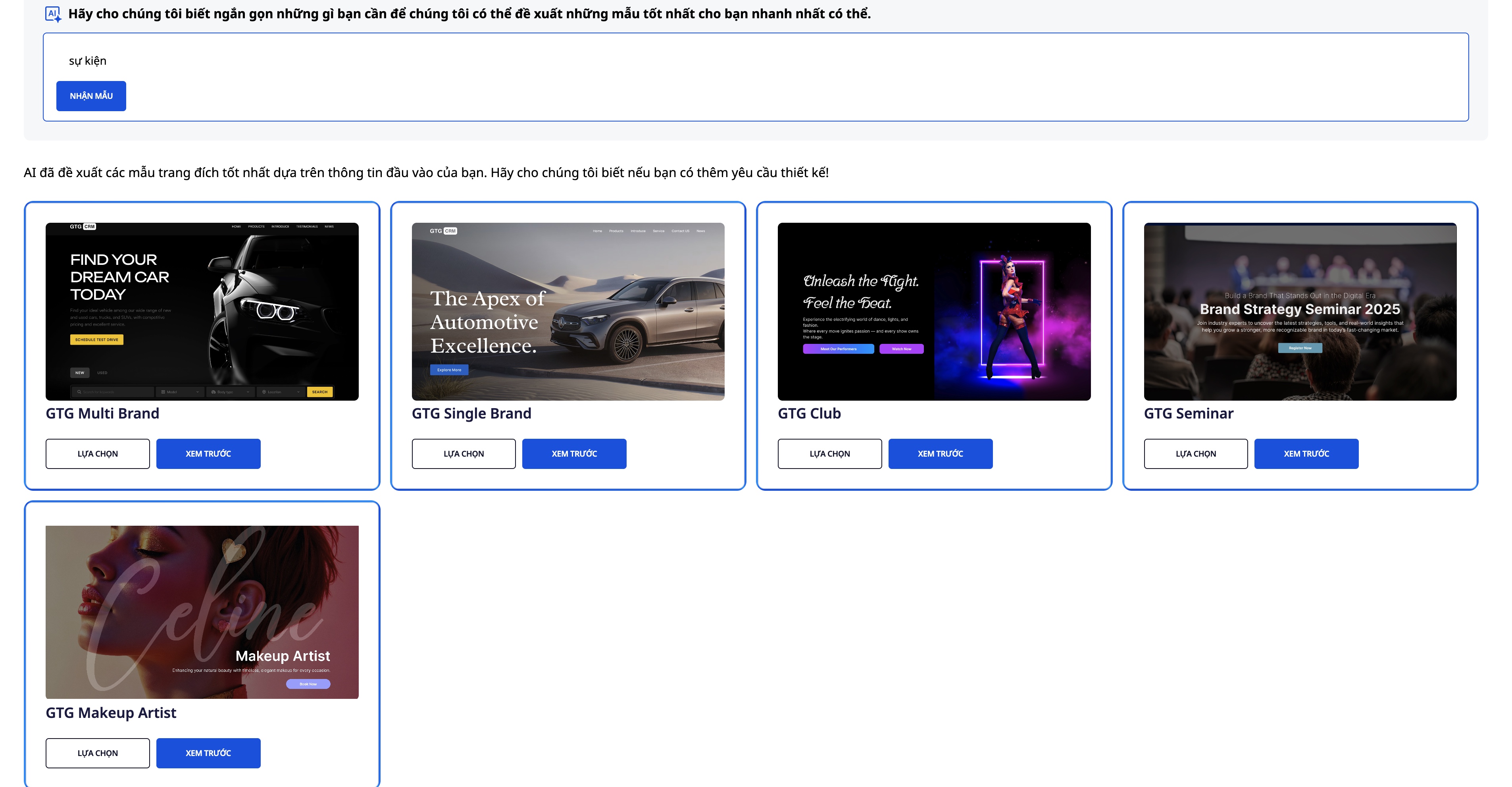Select LỰA CHỌN for GTG Multi Brand
This screenshot has width=1512, height=787.
coord(98,453)
